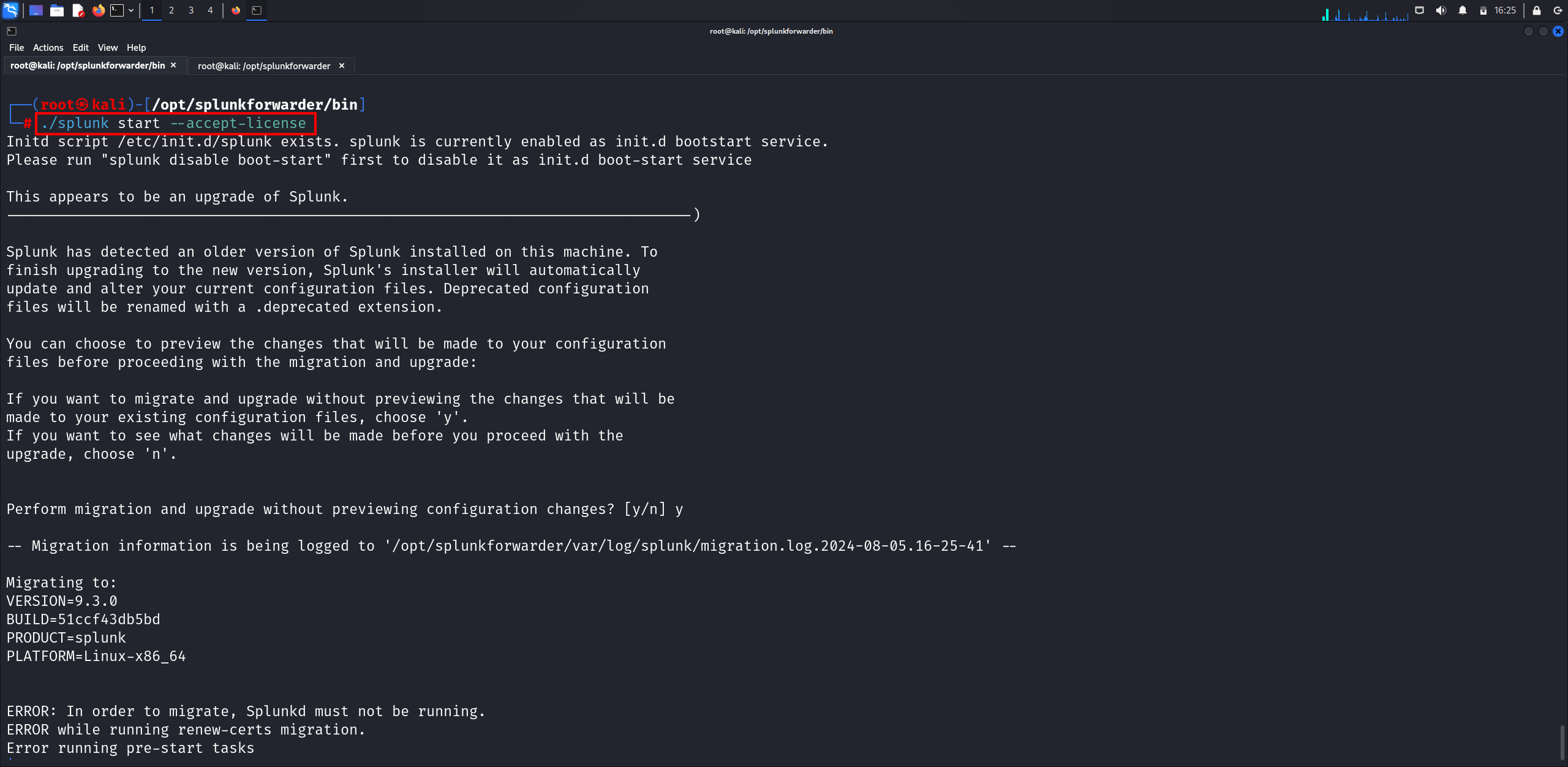Close the /opt/splunkforwarder tab
1568x767 pixels.
click(342, 66)
